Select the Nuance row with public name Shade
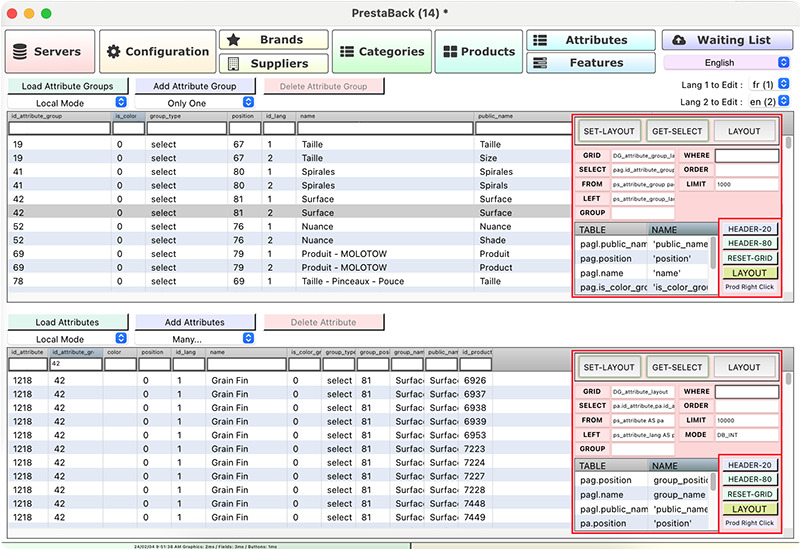 tap(300, 240)
